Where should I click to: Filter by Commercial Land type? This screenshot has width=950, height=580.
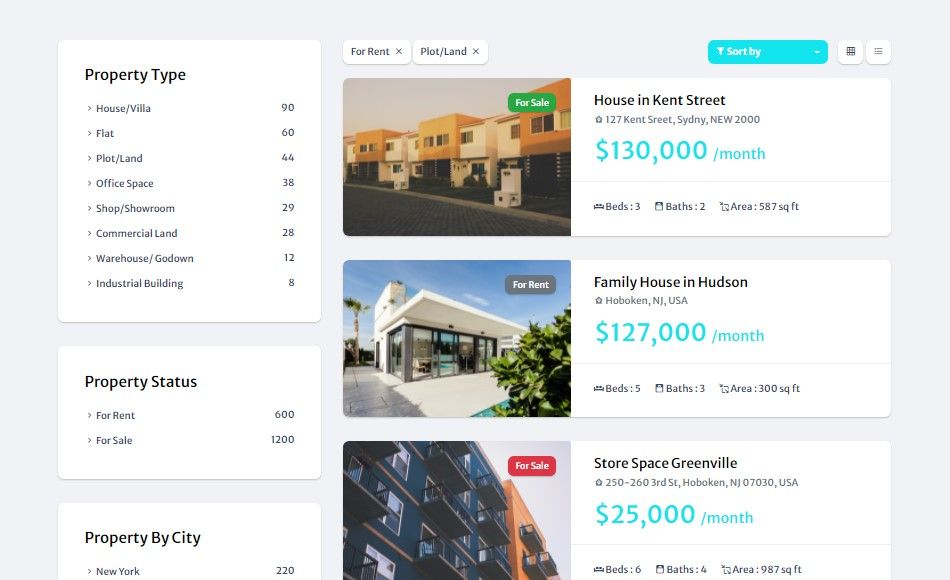coord(136,233)
